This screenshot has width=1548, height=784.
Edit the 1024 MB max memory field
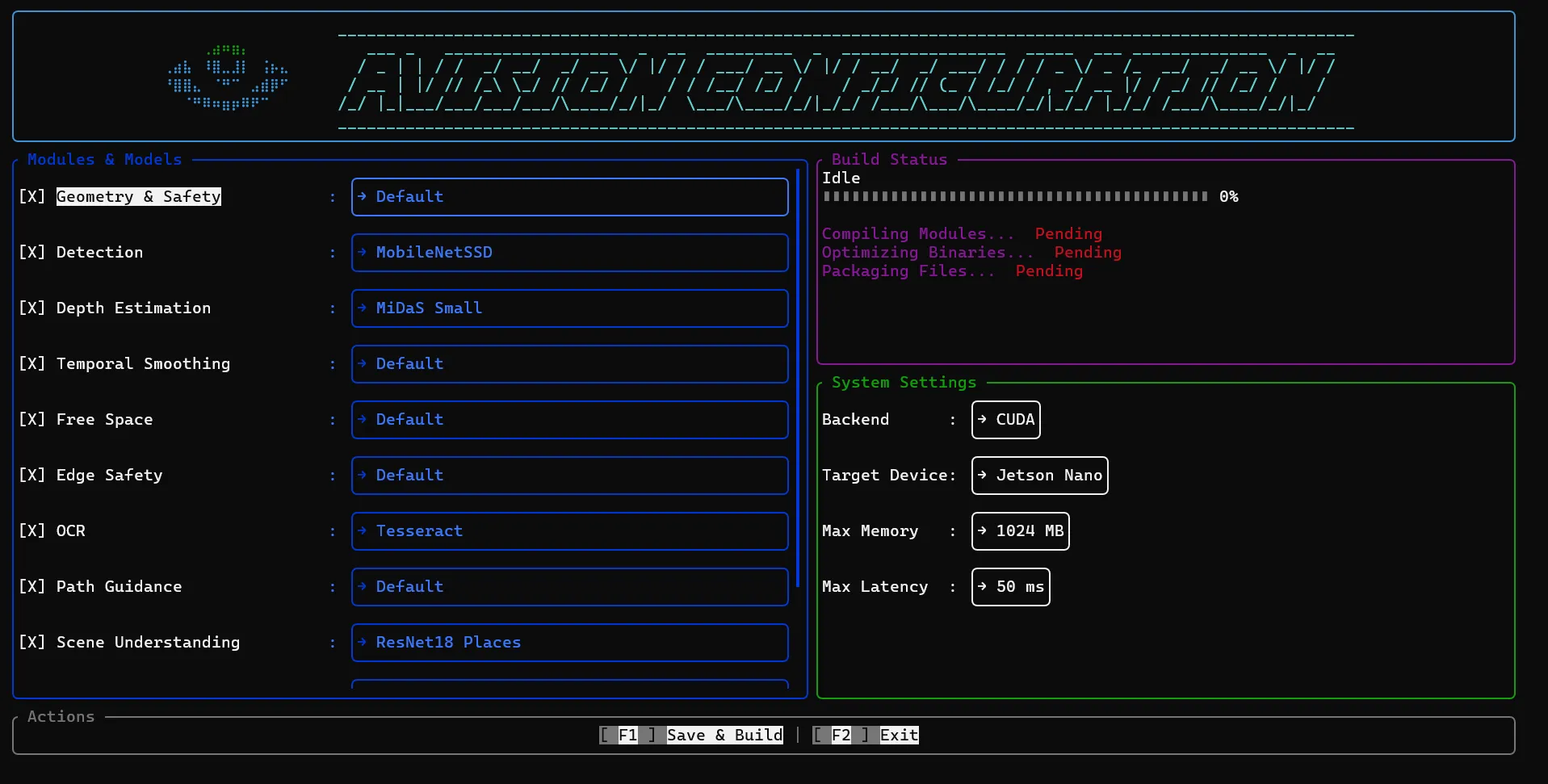(1021, 531)
